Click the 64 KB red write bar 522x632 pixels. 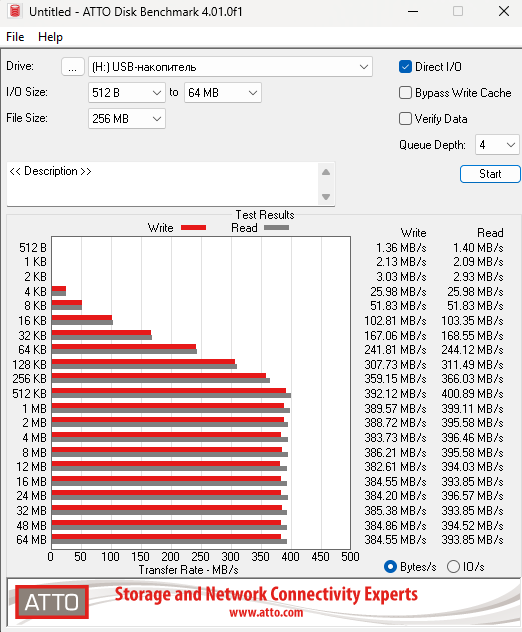pos(124,347)
